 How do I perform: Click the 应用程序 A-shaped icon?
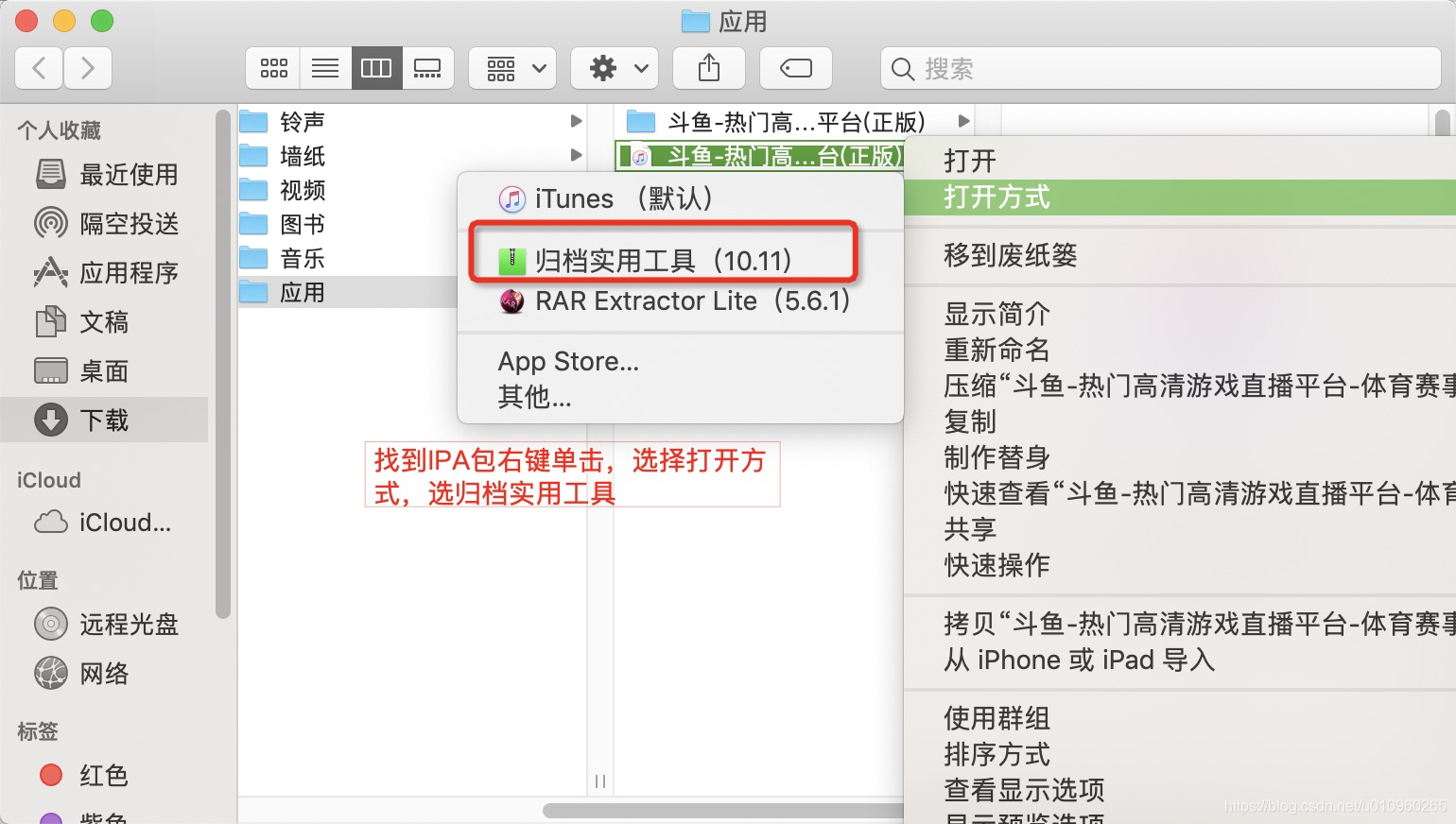[x=51, y=272]
